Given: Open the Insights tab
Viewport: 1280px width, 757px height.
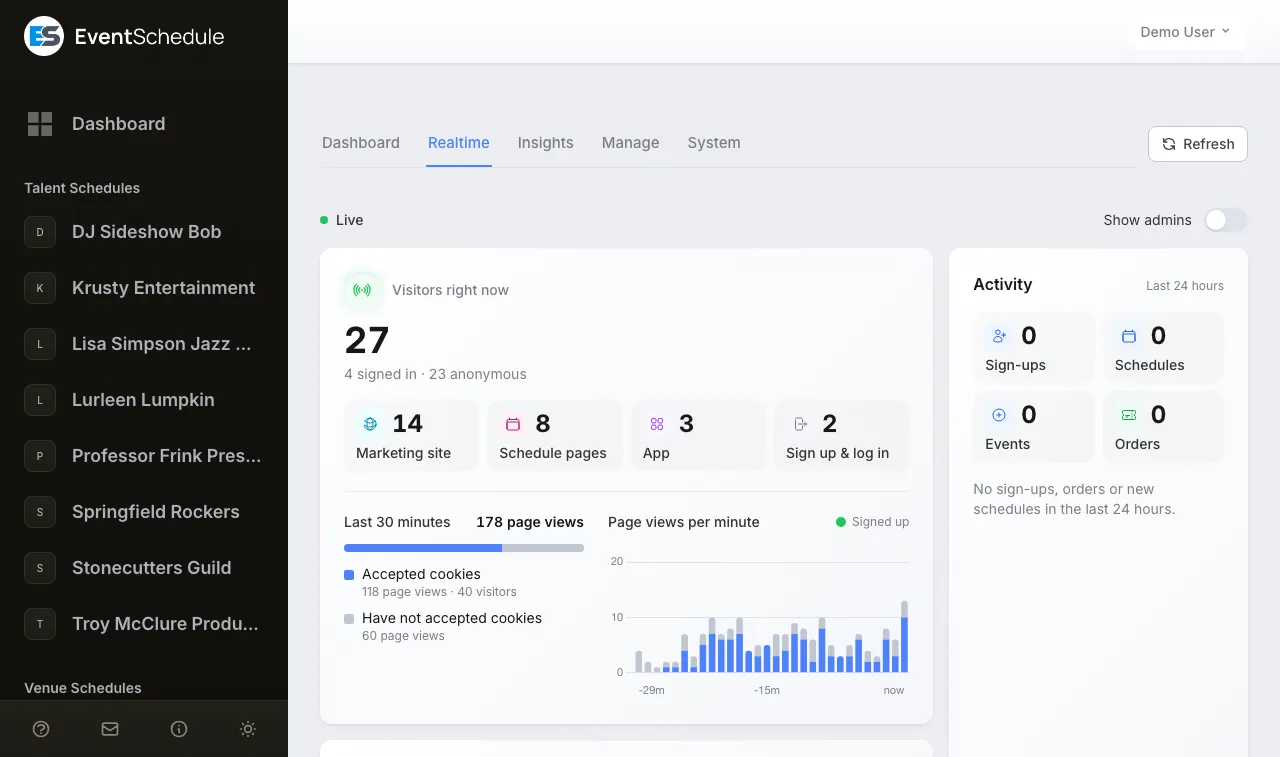Looking at the screenshot, I should point(546,143).
